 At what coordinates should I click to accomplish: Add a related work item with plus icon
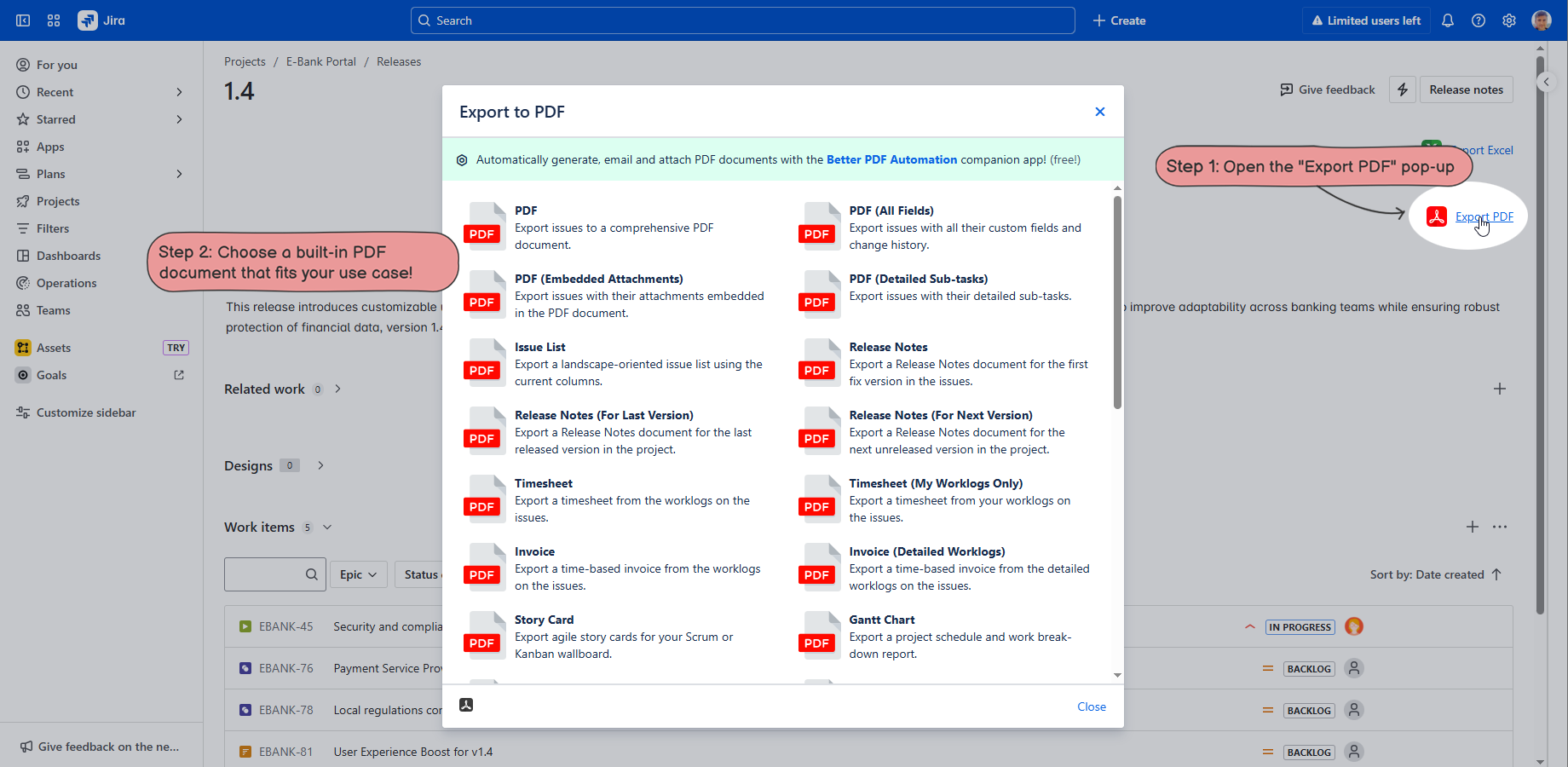pyautogui.click(x=1500, y=389)
